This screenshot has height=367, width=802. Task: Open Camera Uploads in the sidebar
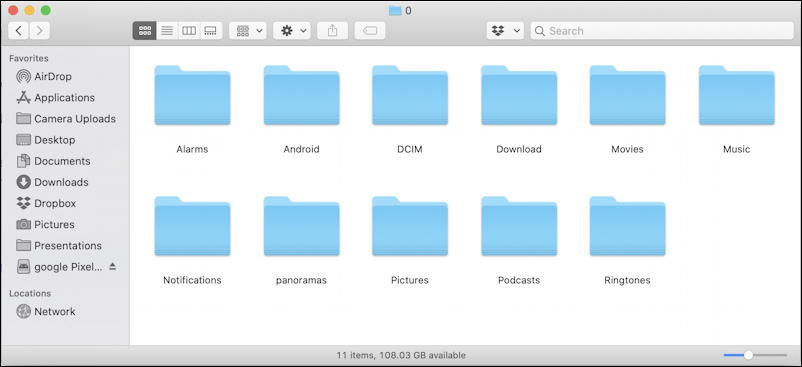point(65,119)
